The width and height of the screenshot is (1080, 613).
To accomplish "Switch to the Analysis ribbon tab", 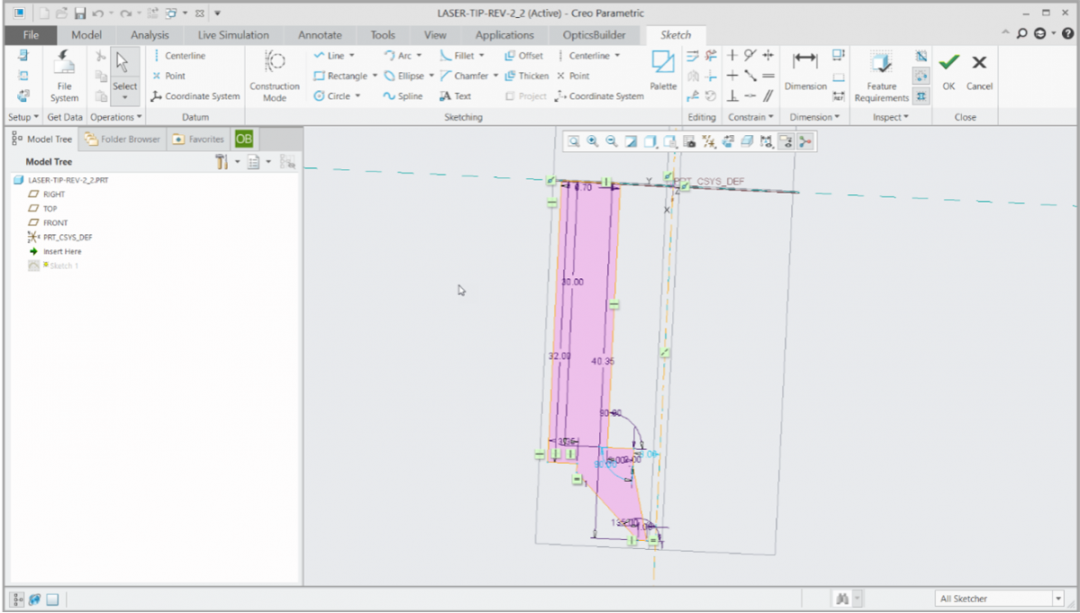I will tap(150, 35).
